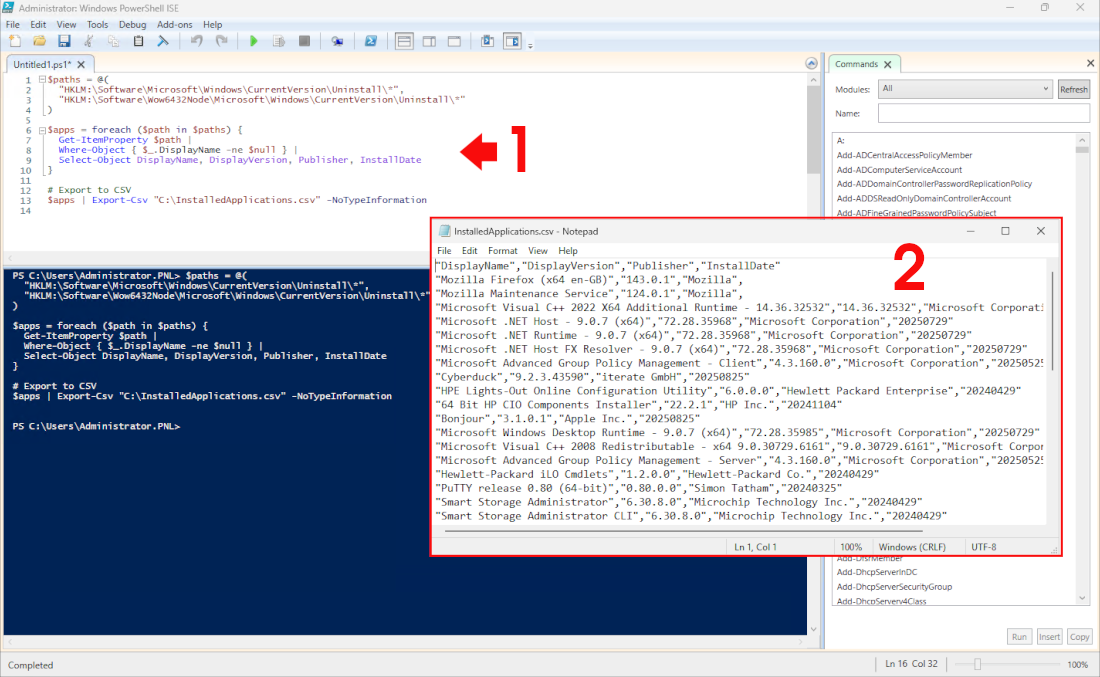This screenshot has width=1100, height=677.
Task: Toggle Show Script Pane Right layout
Action: 429,41
